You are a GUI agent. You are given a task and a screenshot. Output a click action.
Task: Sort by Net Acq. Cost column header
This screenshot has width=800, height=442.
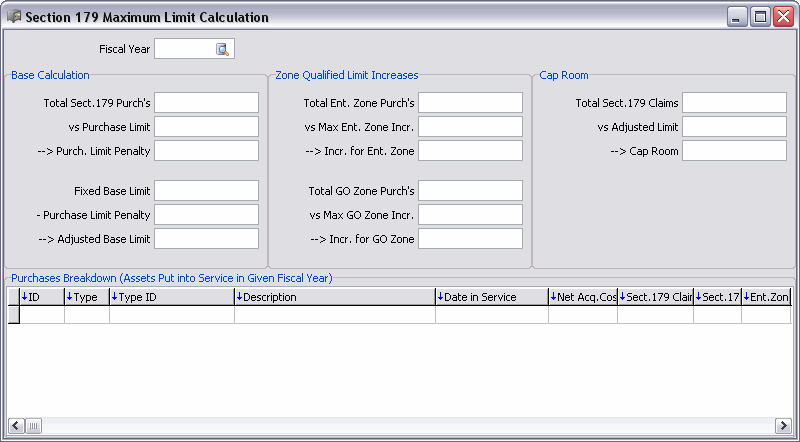click(583, 297)
